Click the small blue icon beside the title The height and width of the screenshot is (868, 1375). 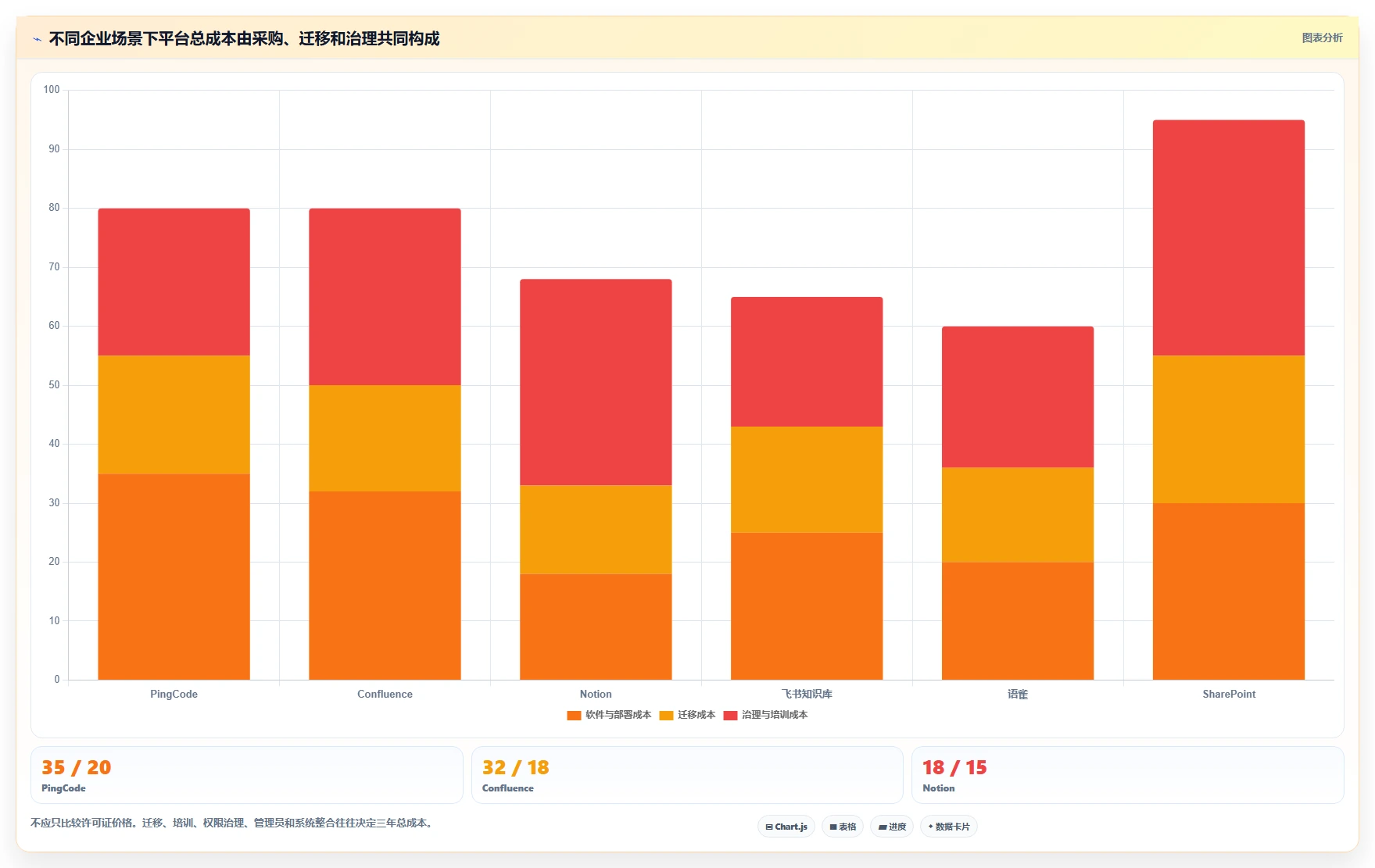37,39
